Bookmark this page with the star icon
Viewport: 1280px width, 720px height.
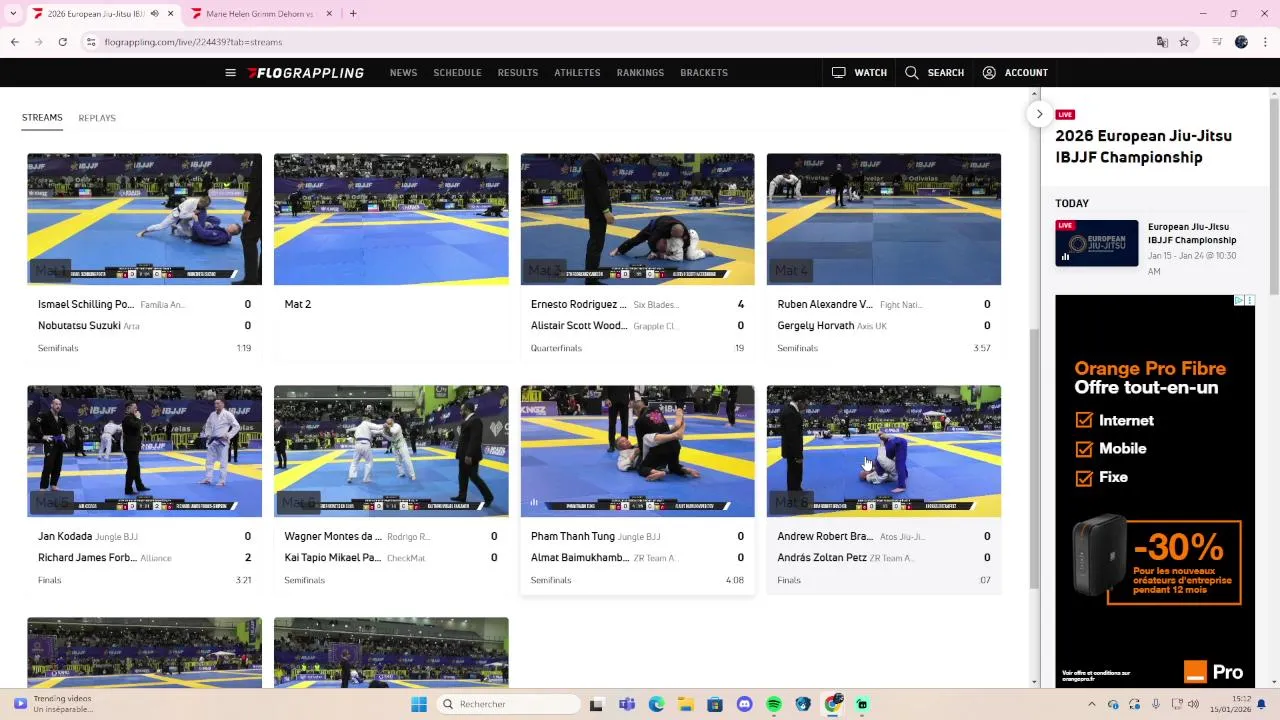click(1184, 42)
